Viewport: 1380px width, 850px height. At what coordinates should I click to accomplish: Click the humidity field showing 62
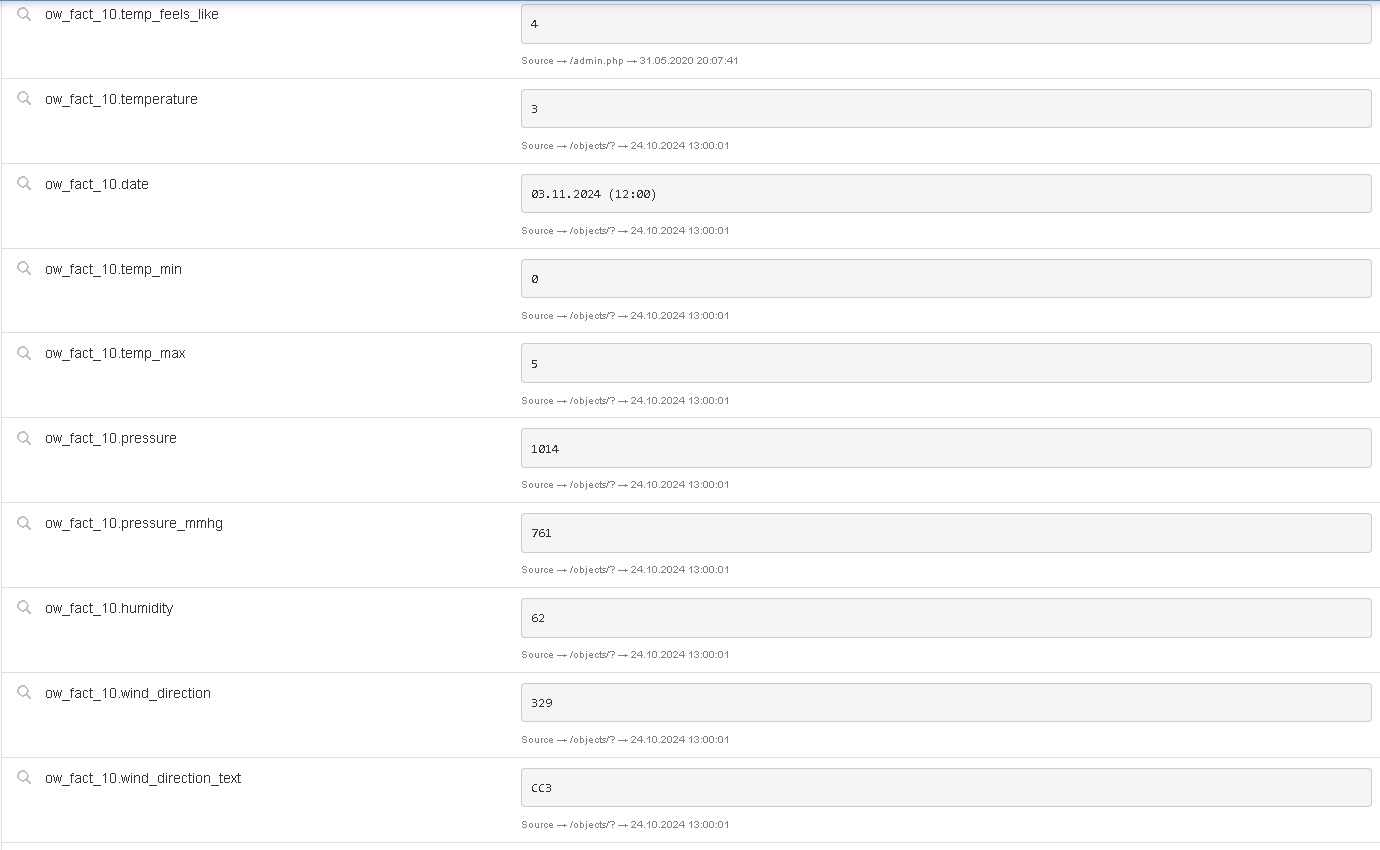click(x=945, y=618)
